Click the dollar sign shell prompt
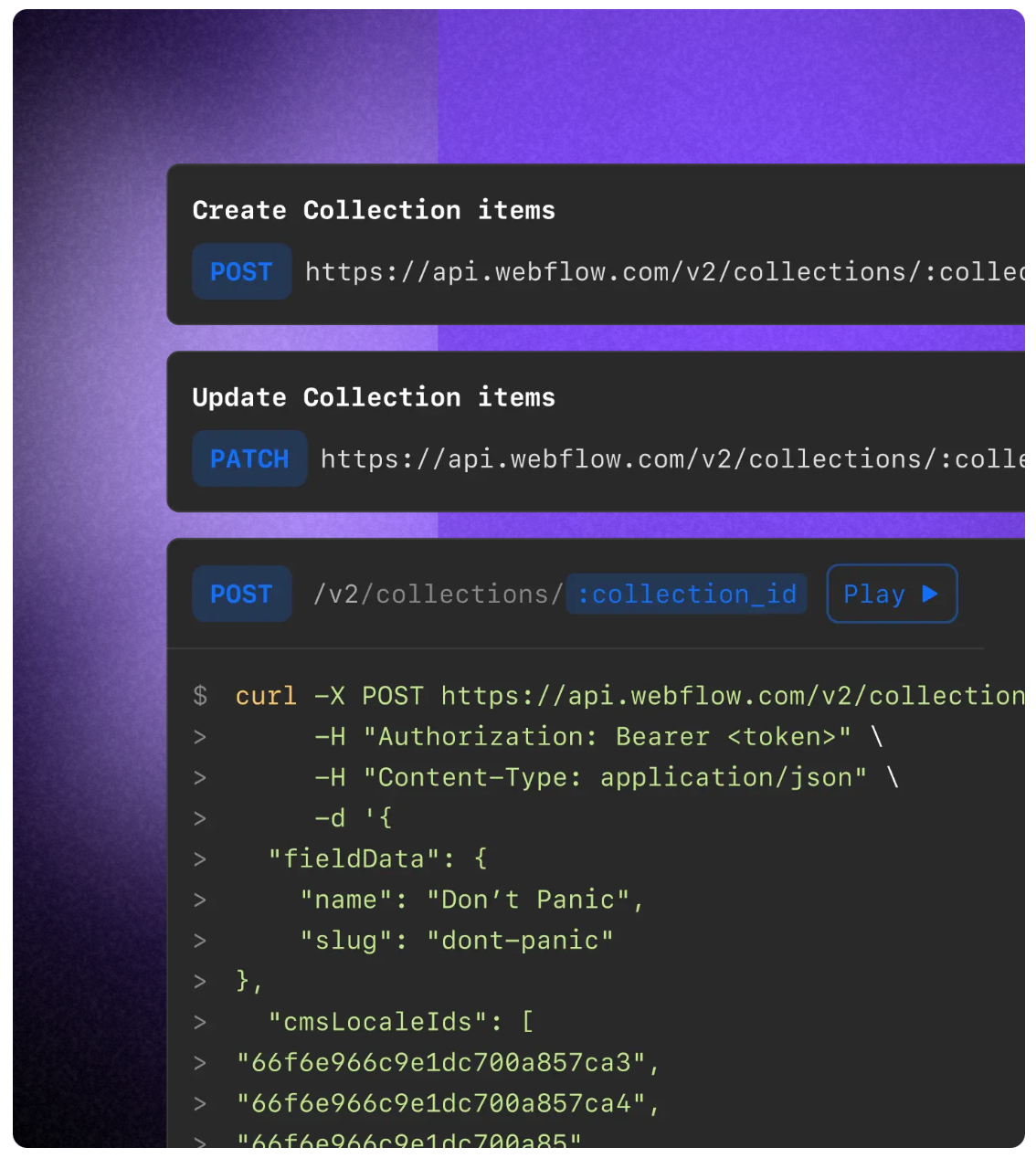Screen dimensions: 1036x1158 [200, 696]
